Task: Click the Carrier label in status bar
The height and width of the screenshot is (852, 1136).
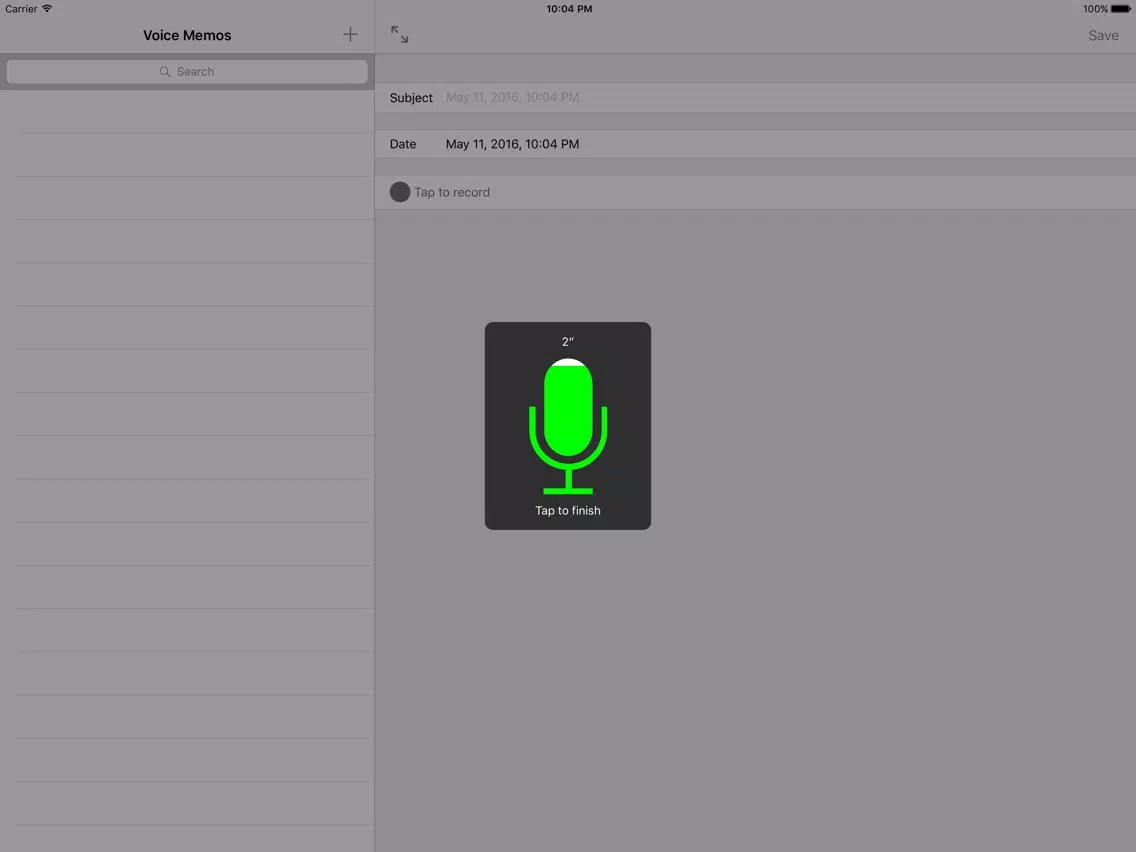Action: click(x=21, y=9)
